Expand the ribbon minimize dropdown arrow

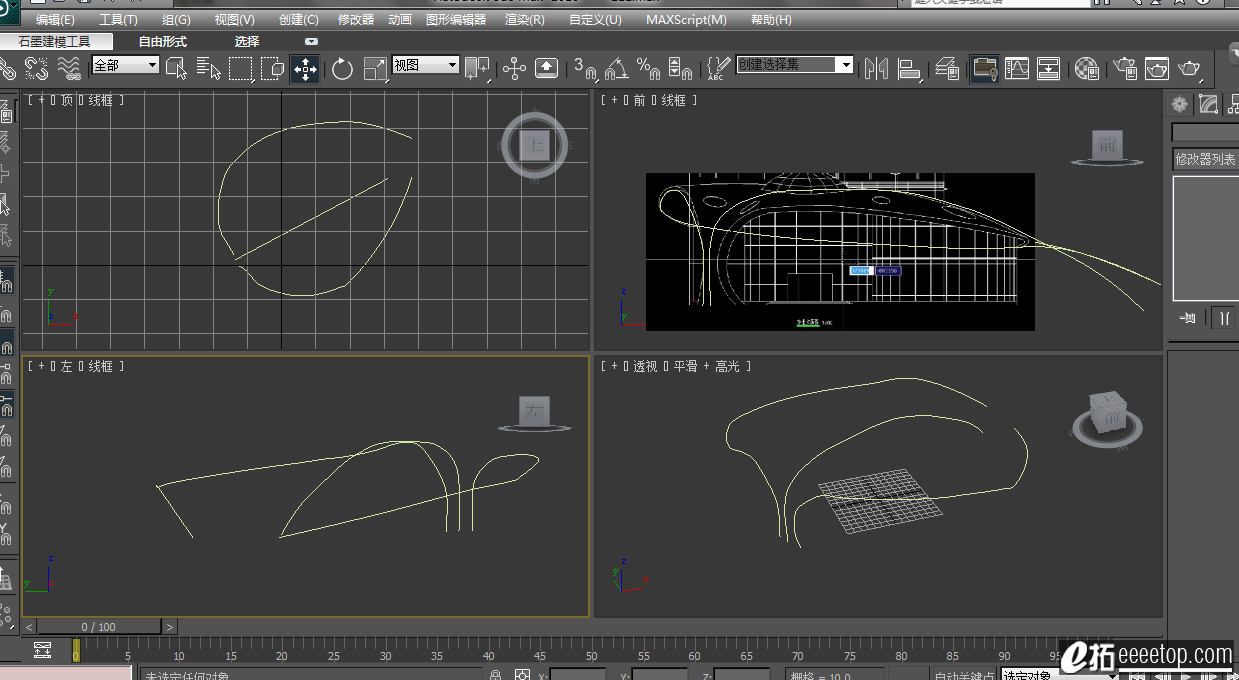point(311,42)
